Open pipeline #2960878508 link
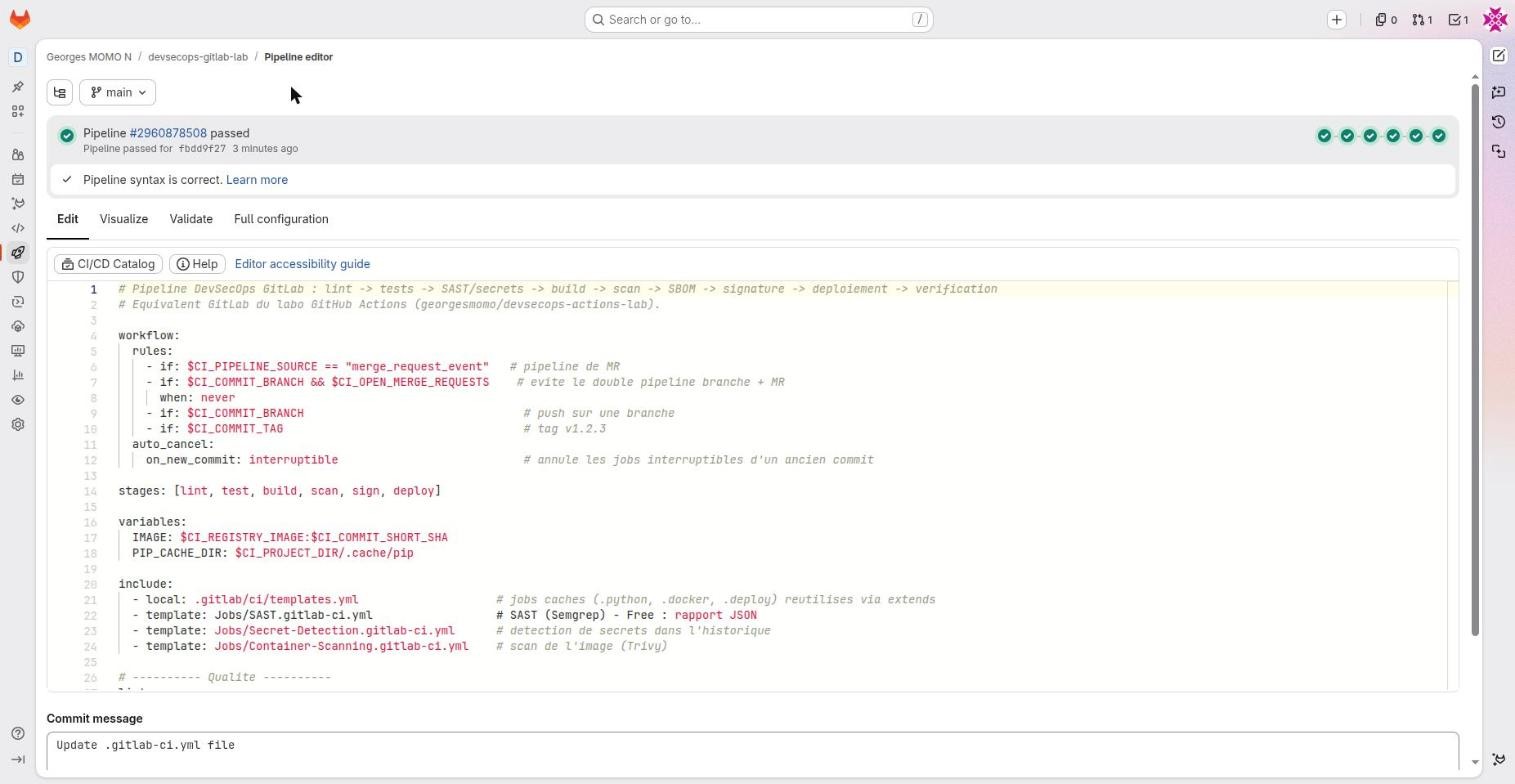The width and height of the screenshot is (1515, 784). [x=168, y=133]
